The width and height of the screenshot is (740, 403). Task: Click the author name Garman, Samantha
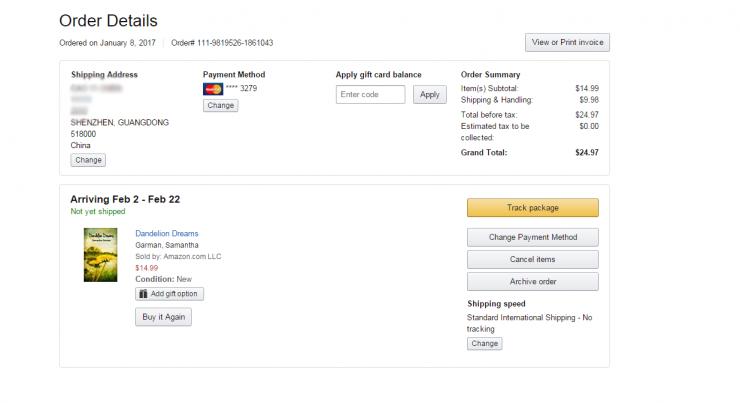(166, 245)
